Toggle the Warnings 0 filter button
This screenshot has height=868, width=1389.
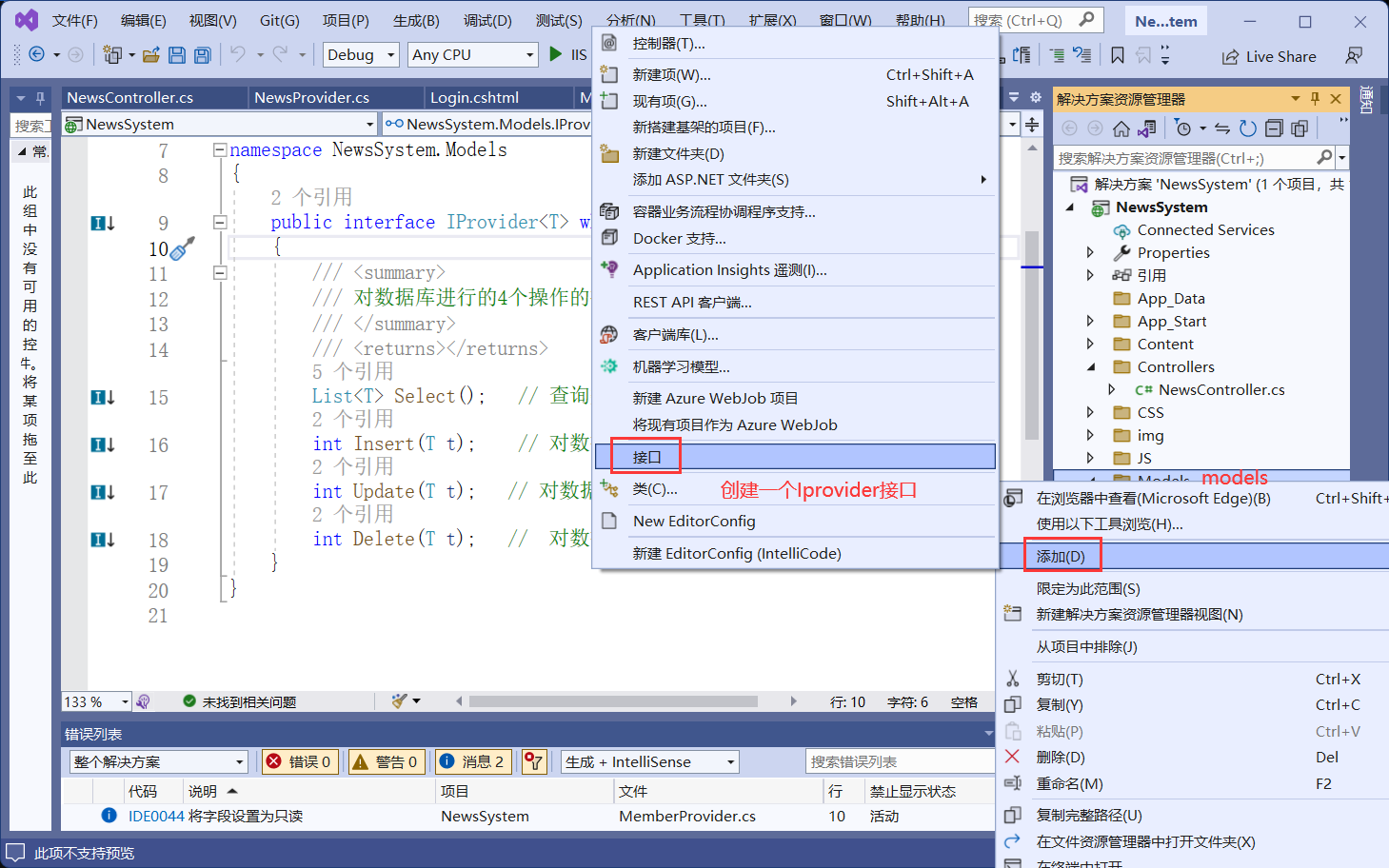[x=386, y=761]
